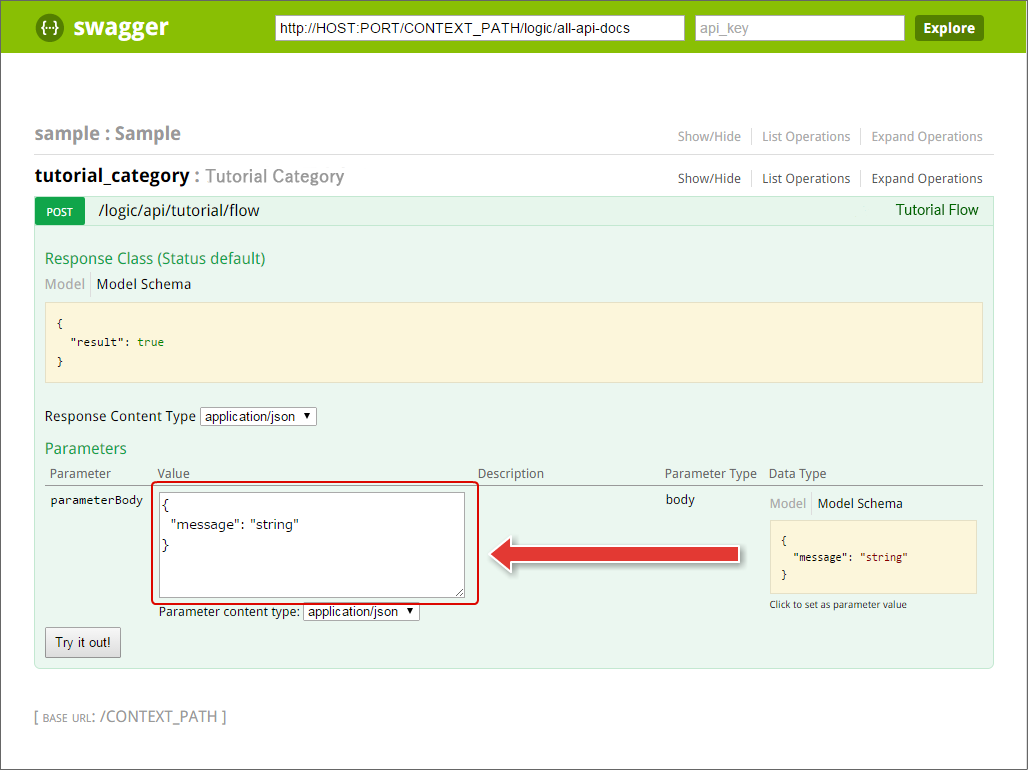This screenshot has height=770, width=1028.
Task: Click the Response Class (Status default) heading
Action: [x=155, y=258]
